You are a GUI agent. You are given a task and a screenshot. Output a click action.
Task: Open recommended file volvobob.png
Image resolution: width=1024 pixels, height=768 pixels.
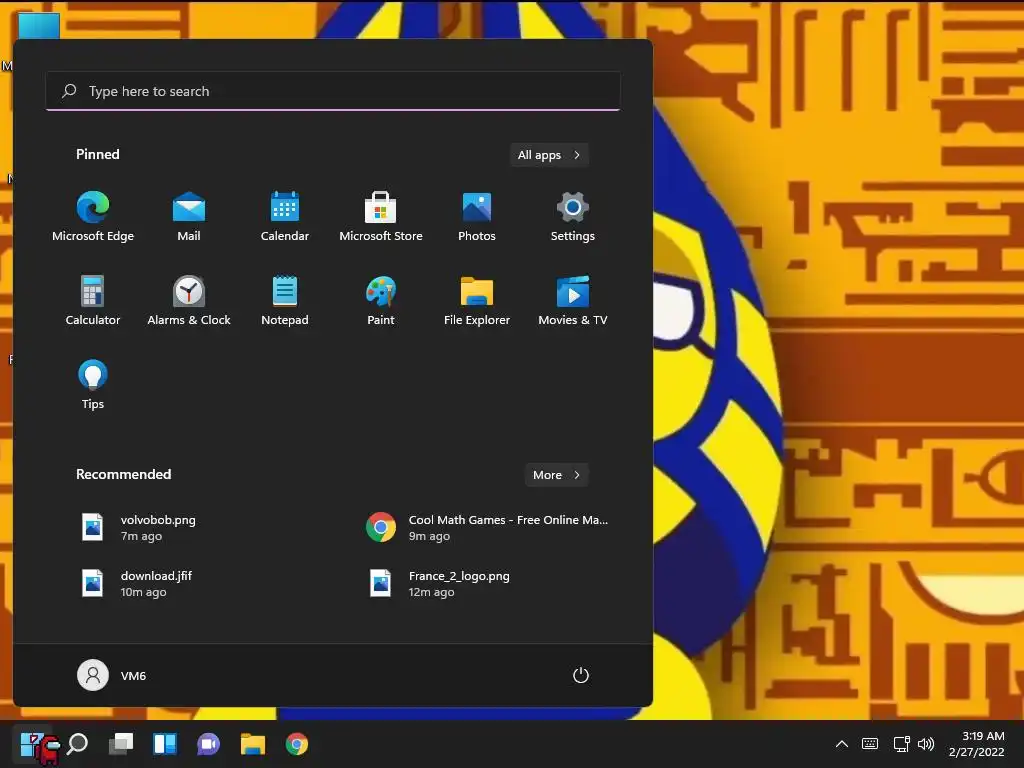coord(139,528)
